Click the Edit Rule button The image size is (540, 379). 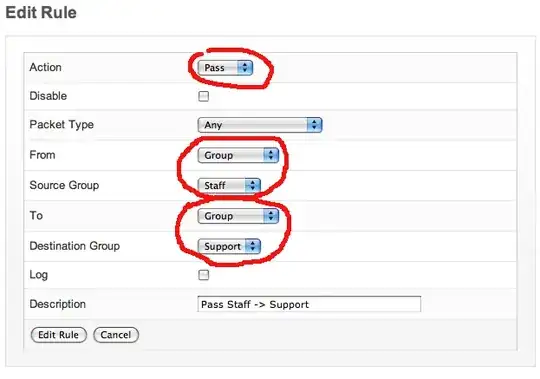[59, 335]
